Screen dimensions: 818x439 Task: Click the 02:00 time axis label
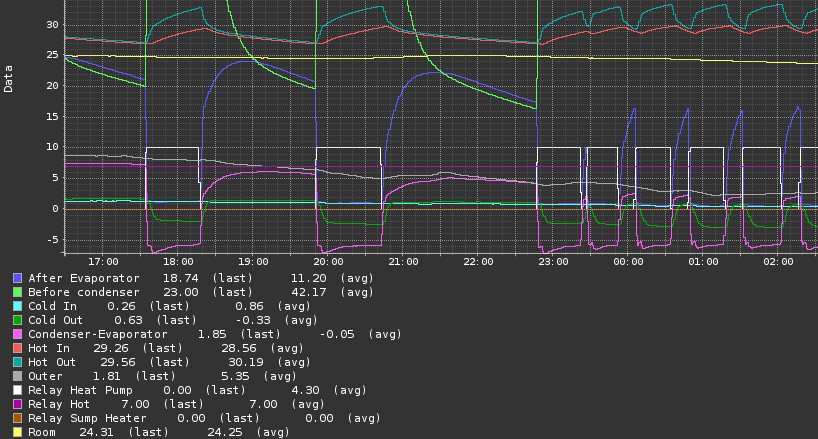pos(778,261)
